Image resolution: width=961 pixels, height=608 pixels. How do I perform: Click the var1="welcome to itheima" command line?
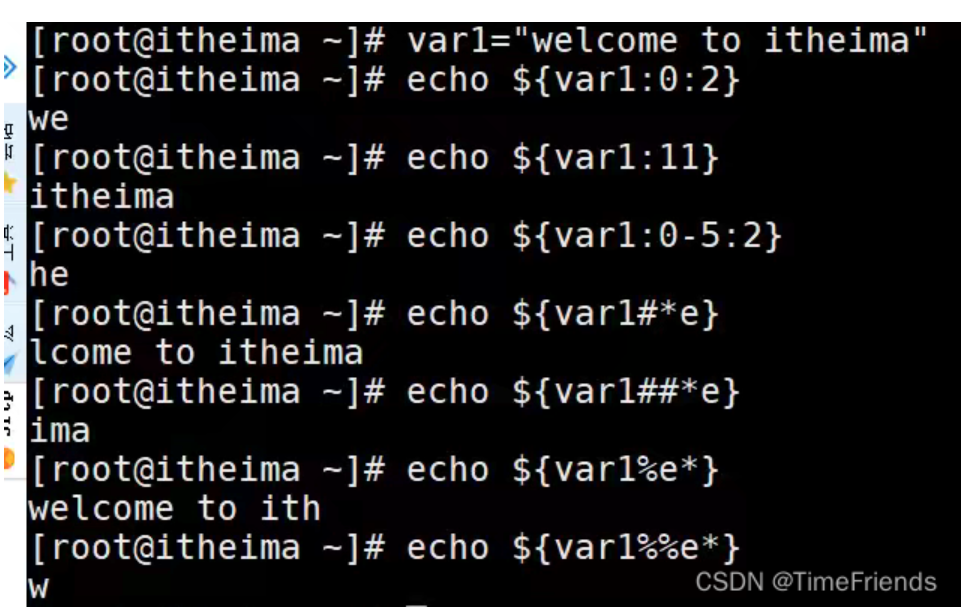click(x=479, y=41)
